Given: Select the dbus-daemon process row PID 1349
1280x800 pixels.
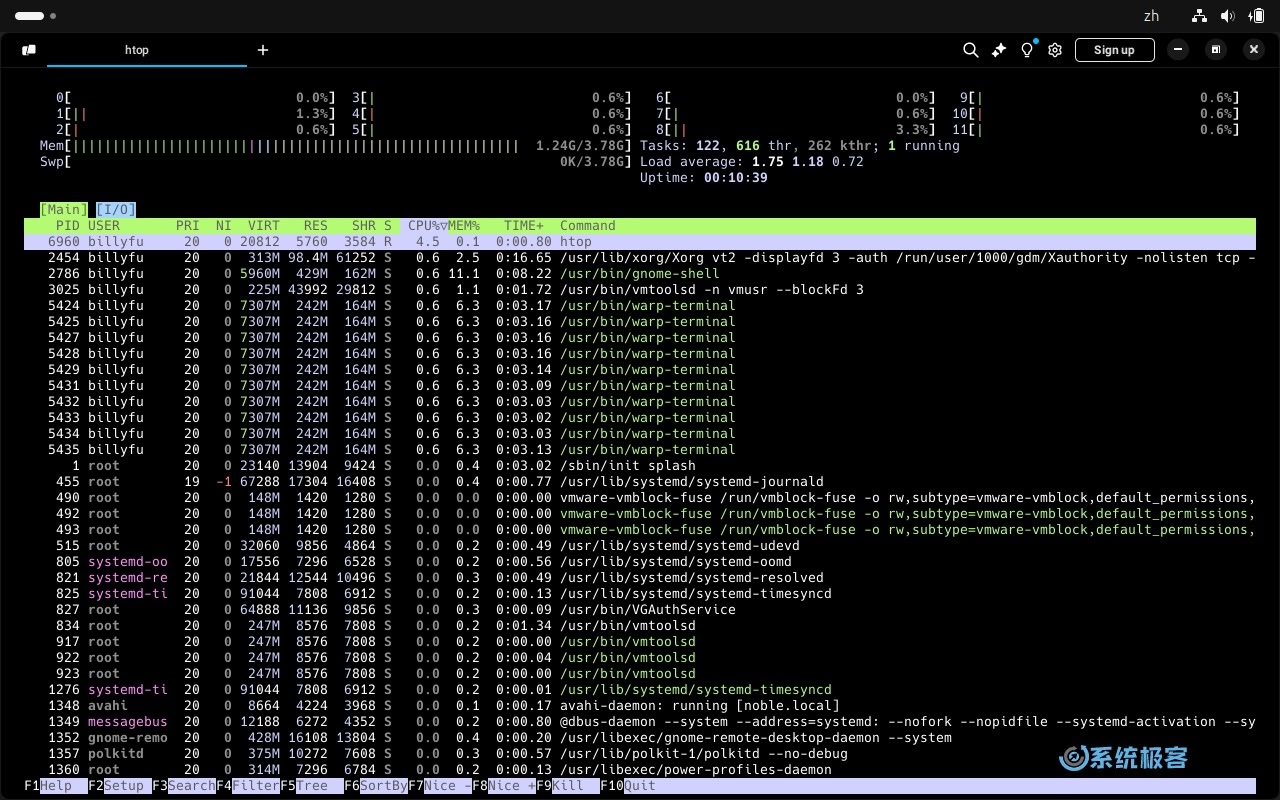Looking at the screenshot, I should (640, 722).
